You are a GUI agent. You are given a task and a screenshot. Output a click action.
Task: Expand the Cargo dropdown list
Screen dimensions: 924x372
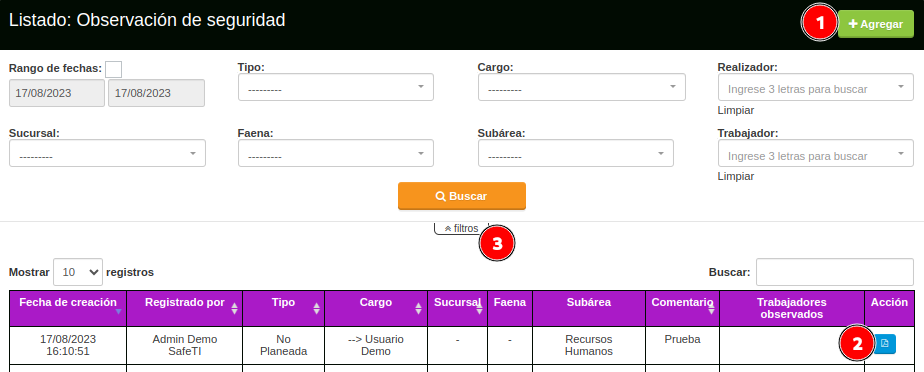point(582,87)
